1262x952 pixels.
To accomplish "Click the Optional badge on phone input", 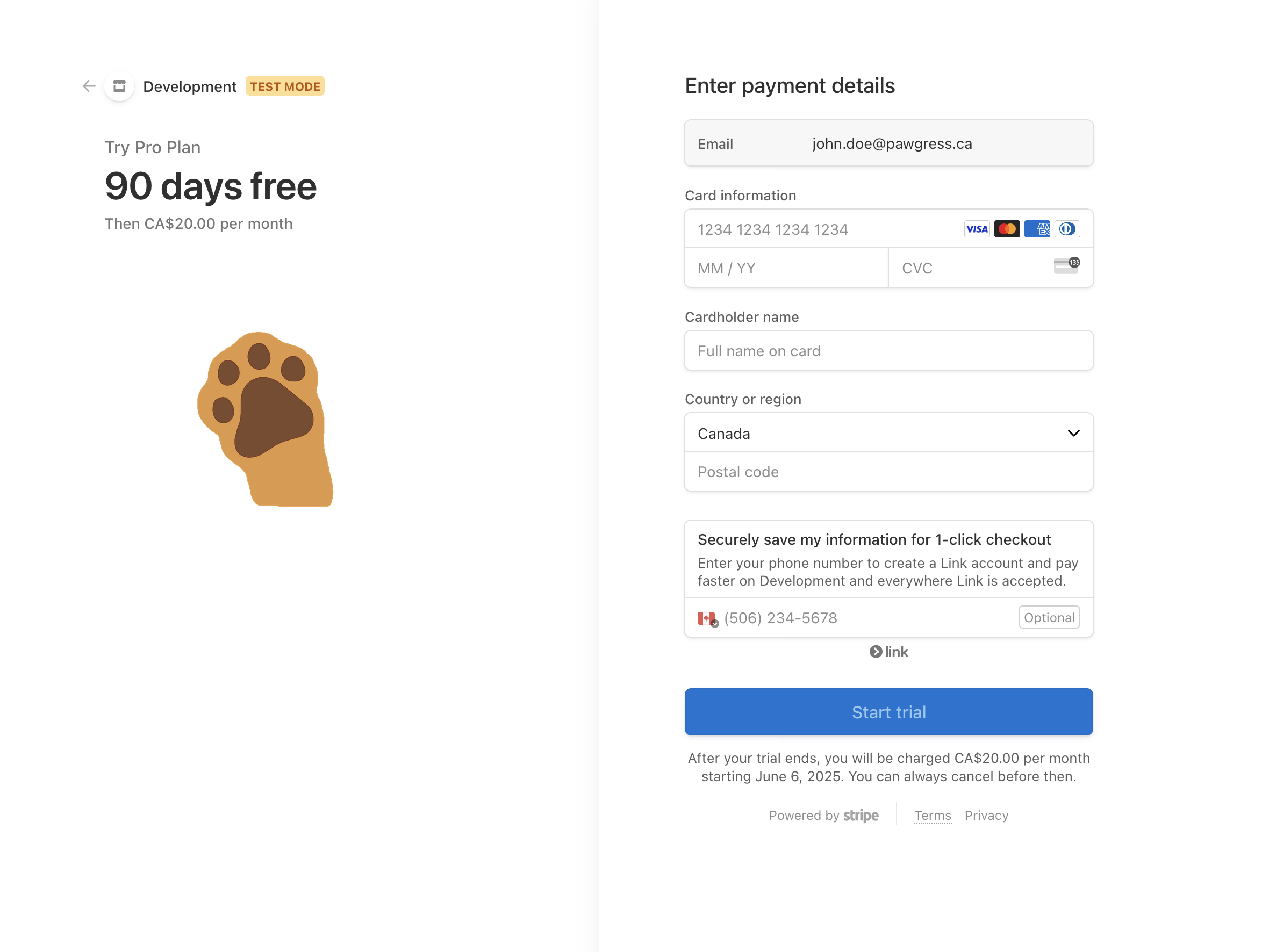I will pyautogui.click(x=1049, y=617).
